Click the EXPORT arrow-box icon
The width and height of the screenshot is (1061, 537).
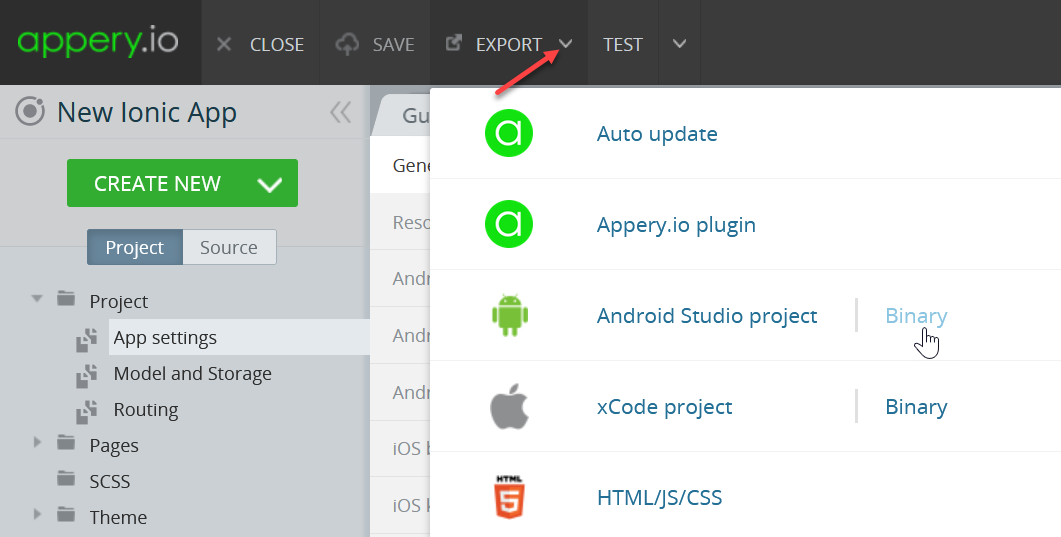click(453, 43)
